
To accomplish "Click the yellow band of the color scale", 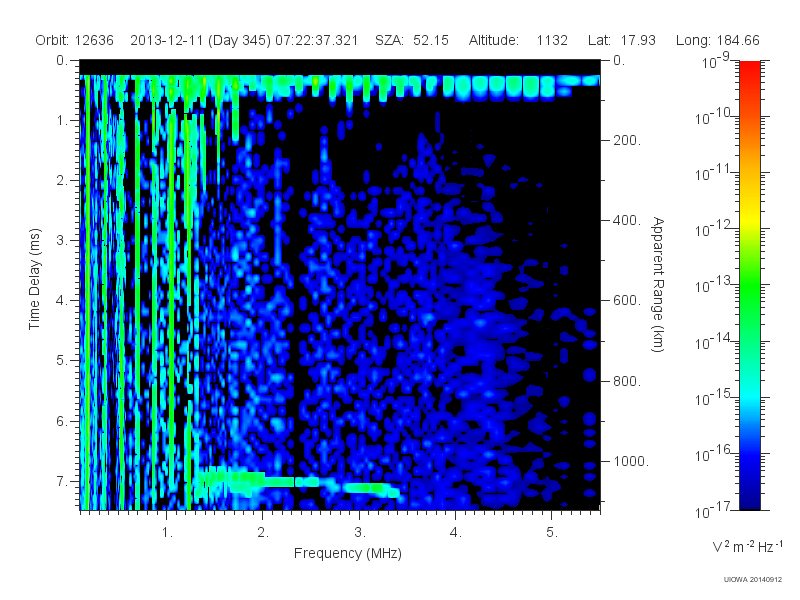I will click(750, 219).
